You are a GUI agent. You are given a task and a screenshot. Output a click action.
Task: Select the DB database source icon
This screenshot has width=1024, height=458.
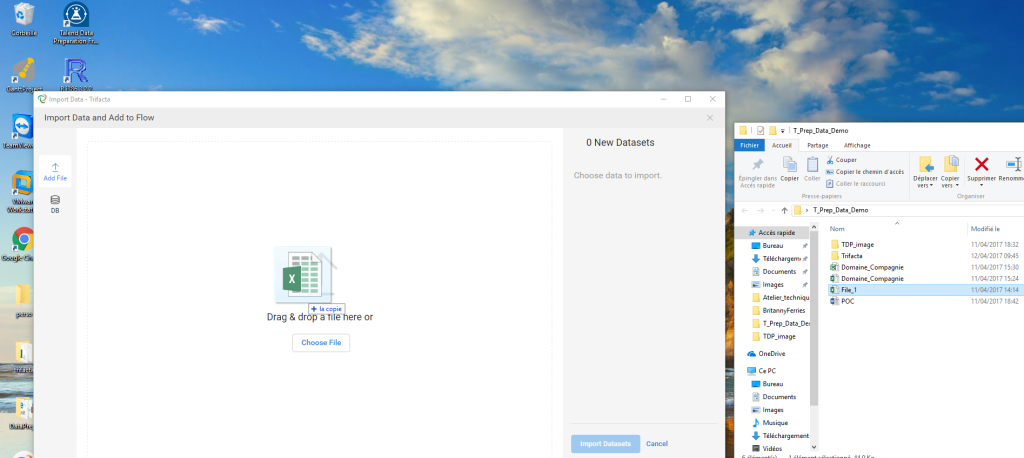[54, 200]
